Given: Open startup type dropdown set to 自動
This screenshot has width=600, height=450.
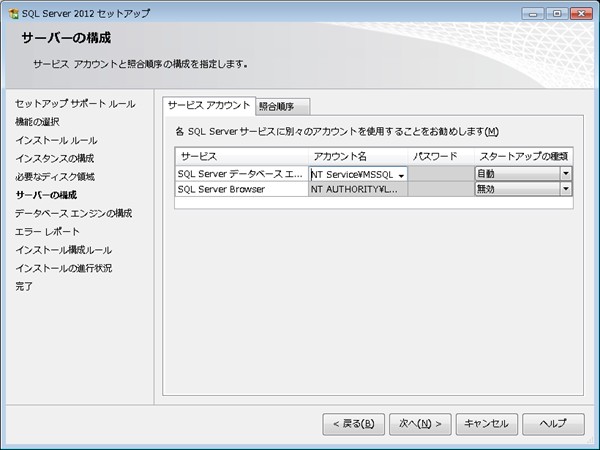Looking at the screenshot, I should [566, 174].
